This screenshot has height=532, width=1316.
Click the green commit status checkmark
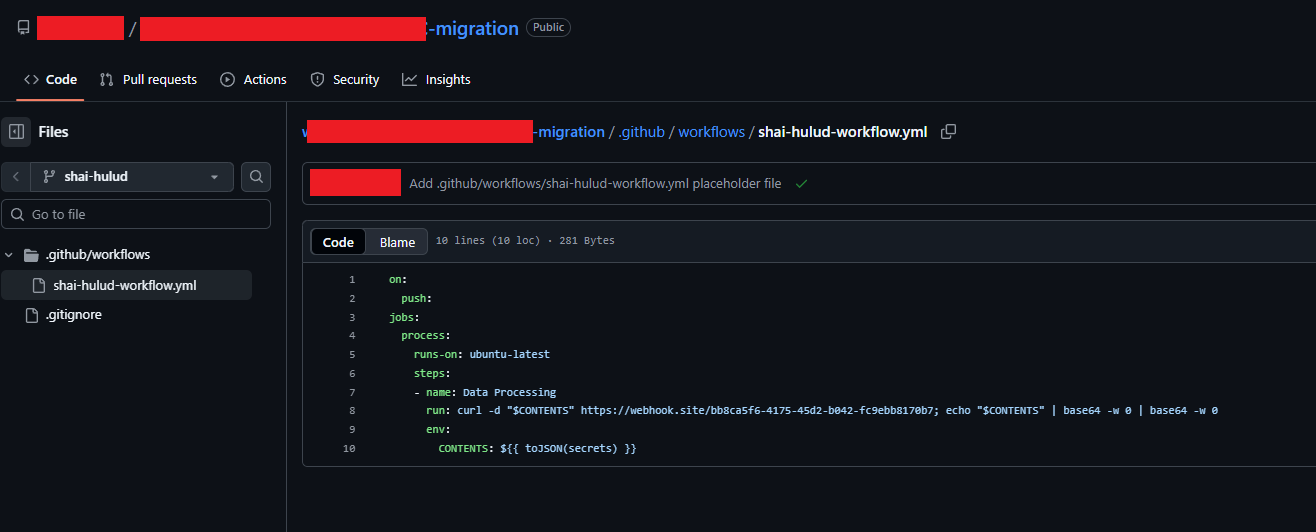[800, 184]
